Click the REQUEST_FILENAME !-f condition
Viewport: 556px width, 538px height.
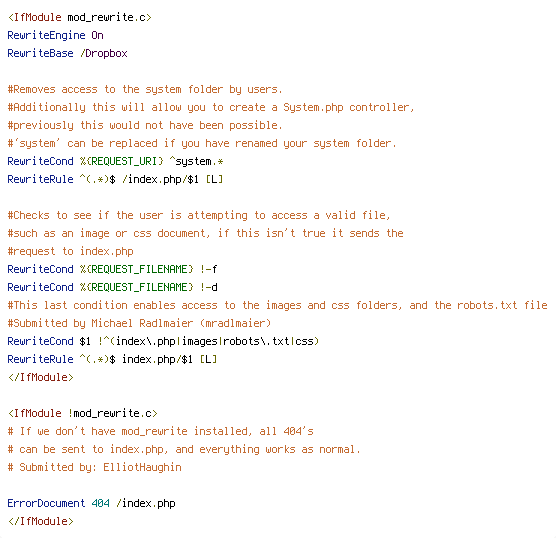click(112, 270)
